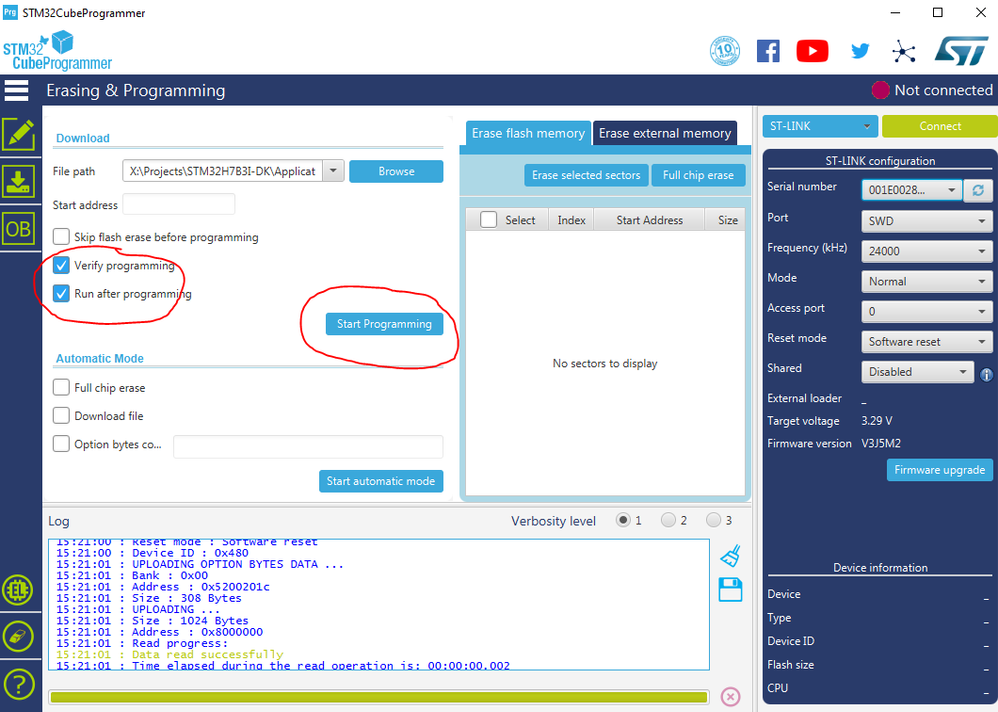998x712 pixels.
Task: Open Erasing & Programming download icon
Action: pyautogui.click(x=18, y=181)
